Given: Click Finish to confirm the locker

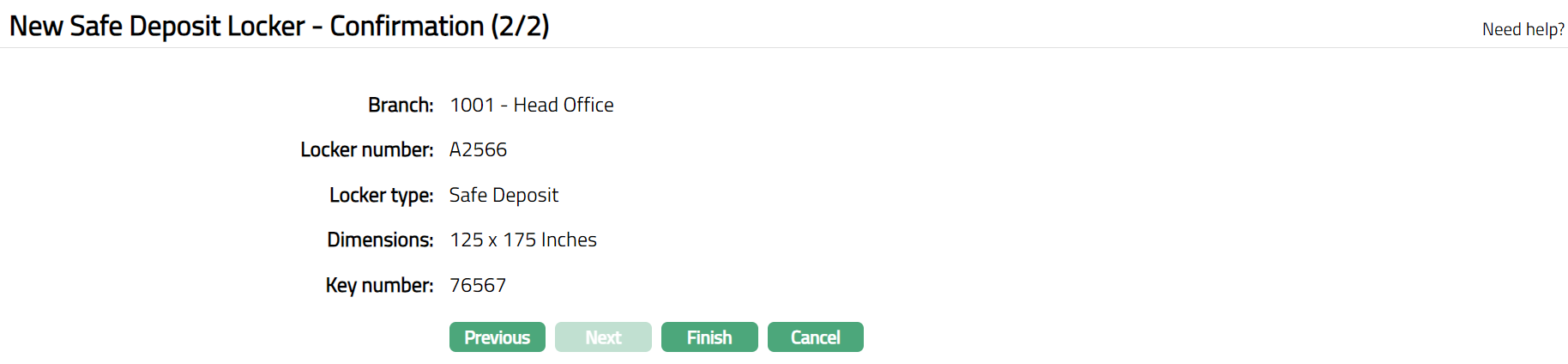Looking at the screenshot, I should click(x=709, y=337).
